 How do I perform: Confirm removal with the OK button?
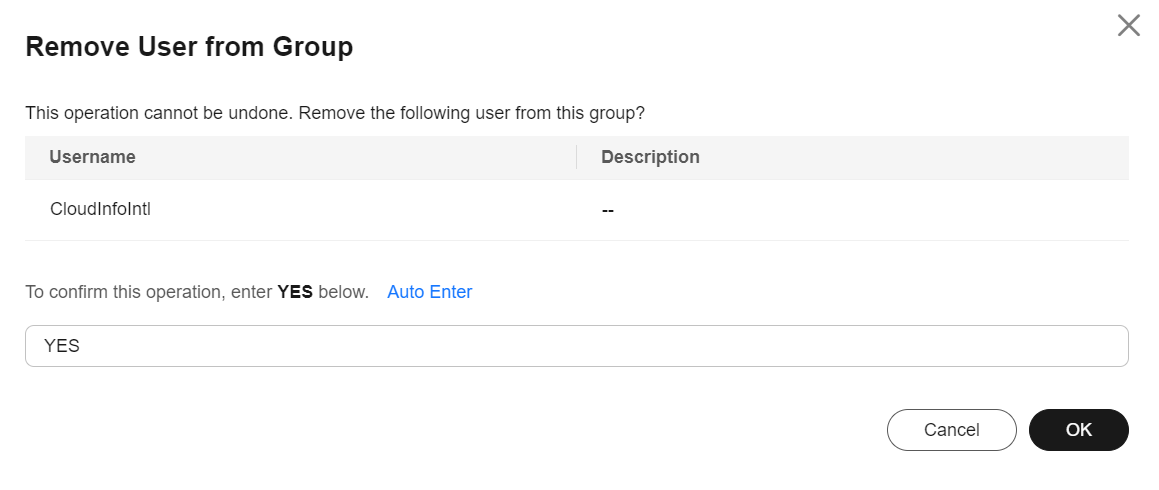pos(1078,430)
